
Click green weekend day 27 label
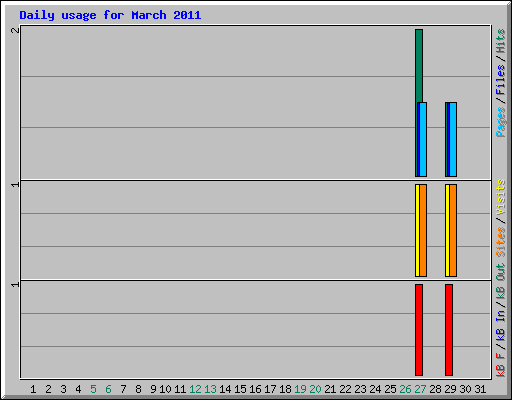tap(420, 389)
